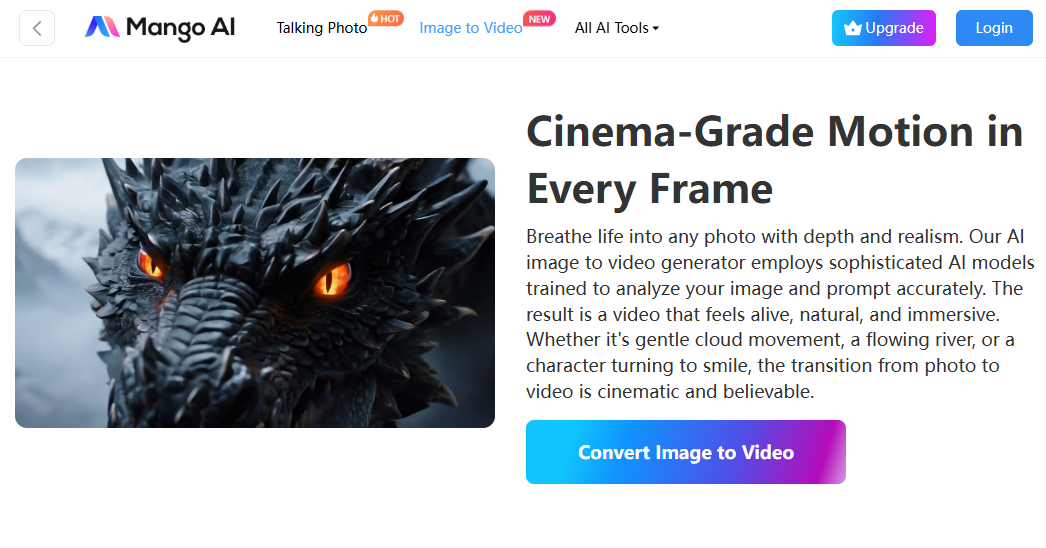Click Convert Image to Video button
This screenshot has width=1046, height=548.
coord(686,452)
